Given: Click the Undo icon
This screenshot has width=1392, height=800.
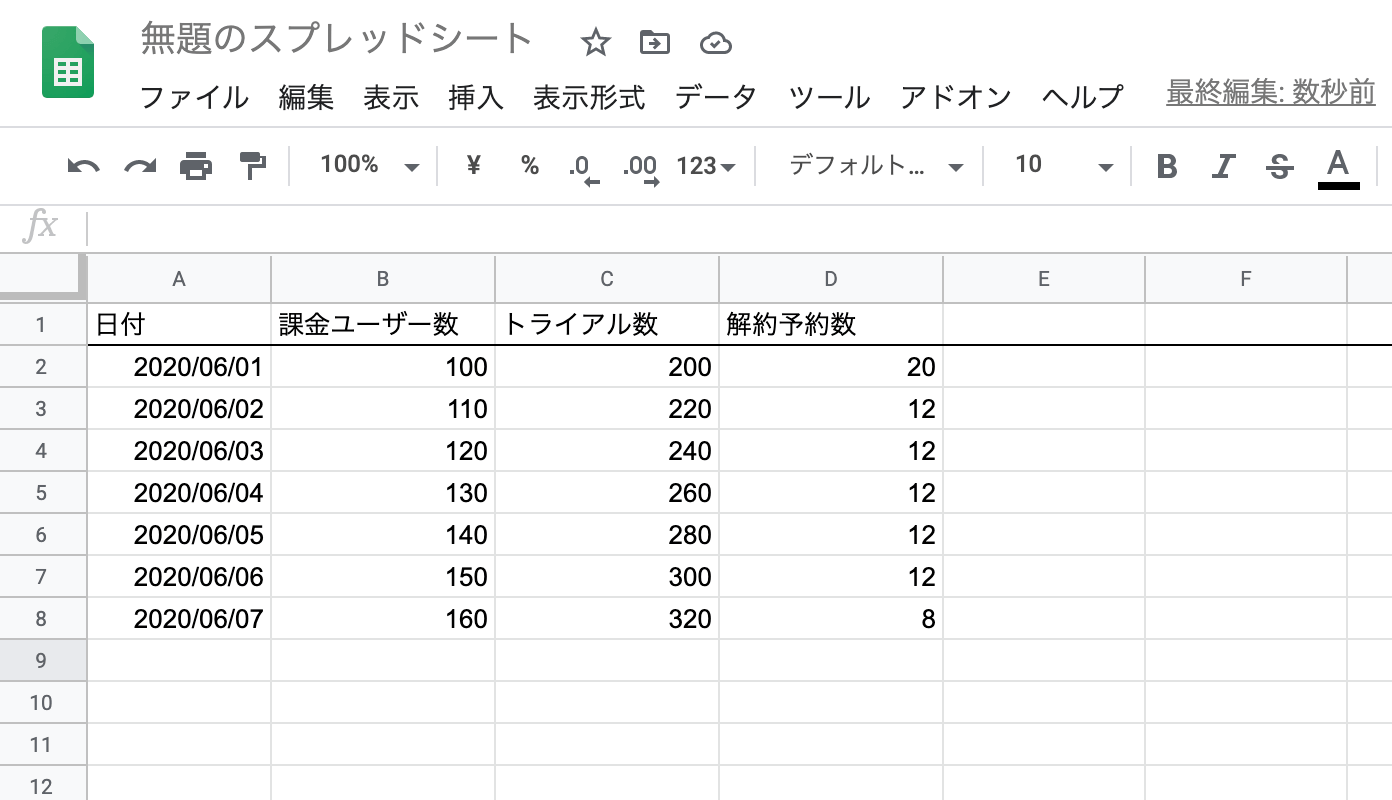Looking at the screenshot, I should (84, 166).
